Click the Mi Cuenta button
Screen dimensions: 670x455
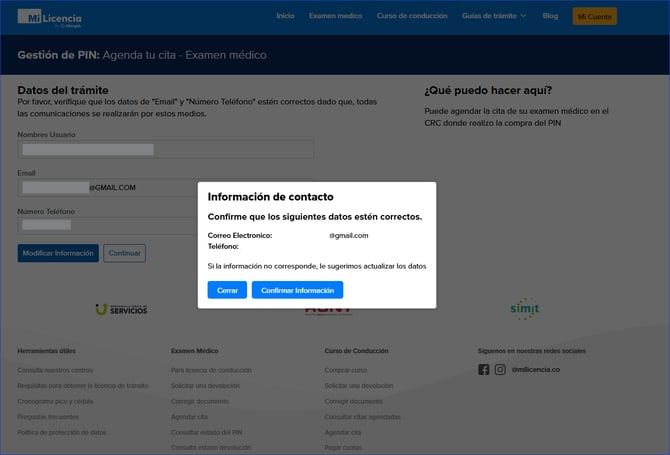tap(594, 16)
